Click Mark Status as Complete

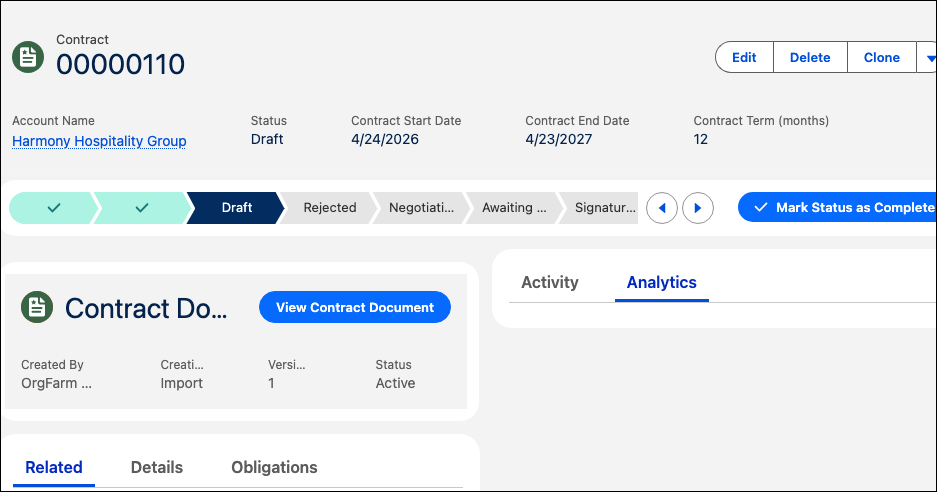[838, 207]
